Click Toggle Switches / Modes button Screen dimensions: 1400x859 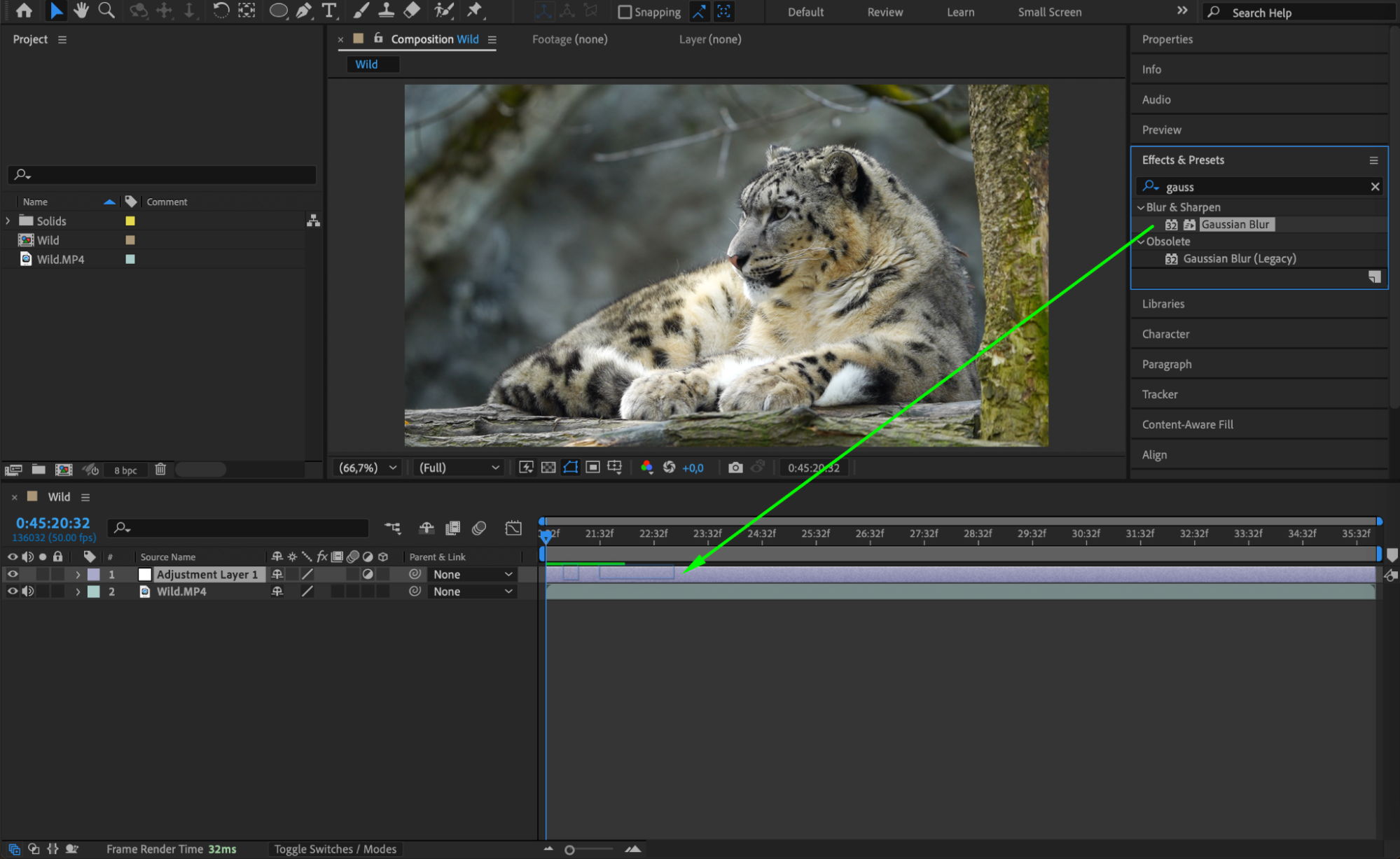tap(335, 849)
